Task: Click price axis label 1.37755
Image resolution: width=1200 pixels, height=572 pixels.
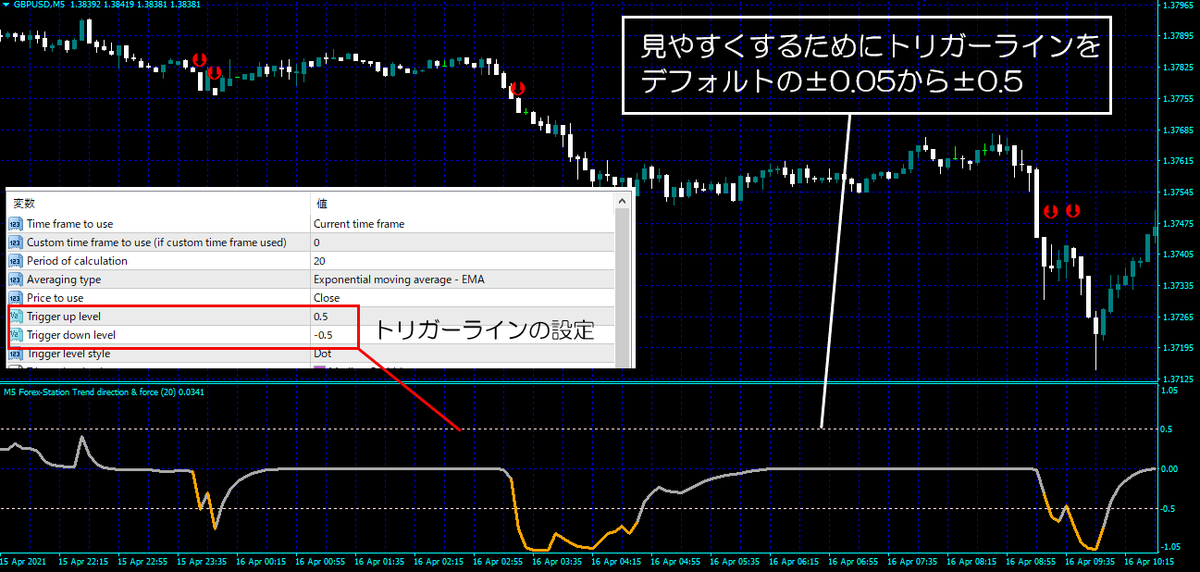Action: 1180,98
